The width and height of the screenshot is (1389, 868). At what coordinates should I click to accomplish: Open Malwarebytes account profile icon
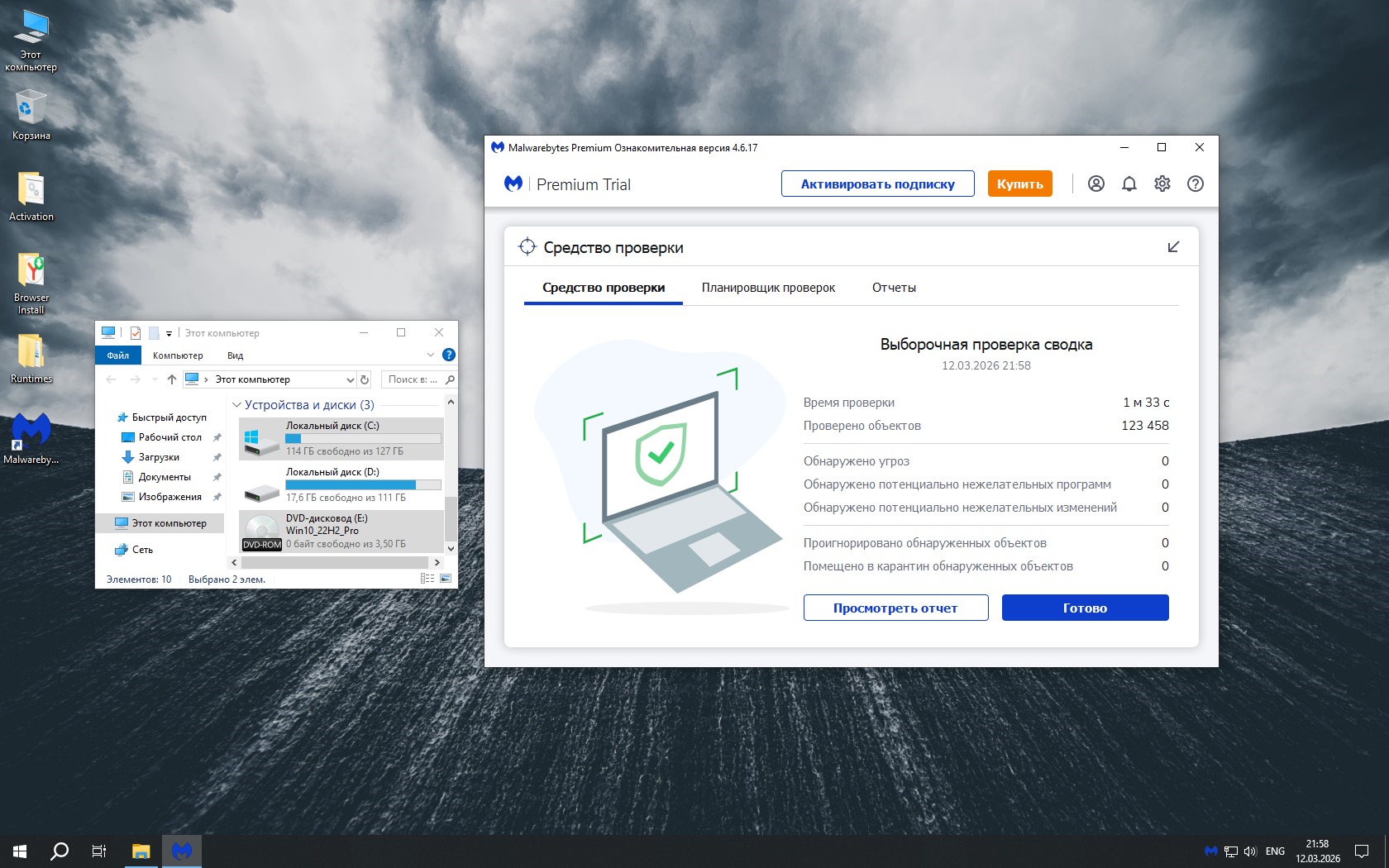[1095, 184]
